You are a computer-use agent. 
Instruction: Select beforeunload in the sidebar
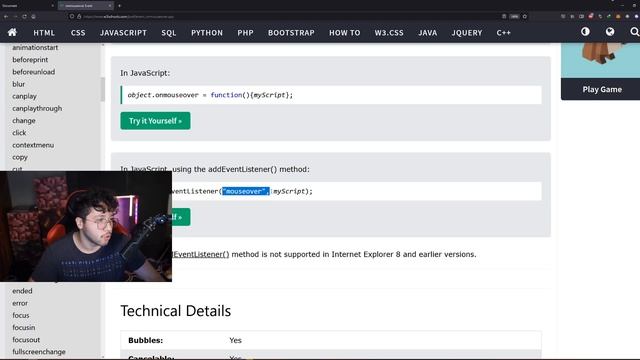(x=33, y=72)
